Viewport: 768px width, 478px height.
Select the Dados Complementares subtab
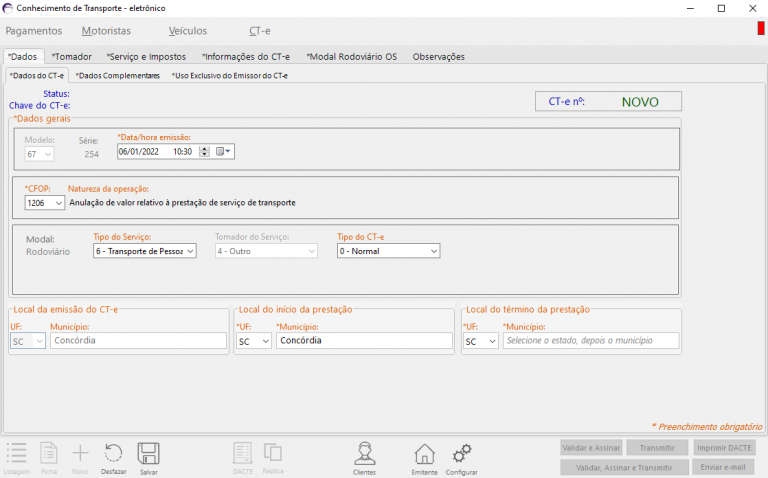tap(117, 76)
